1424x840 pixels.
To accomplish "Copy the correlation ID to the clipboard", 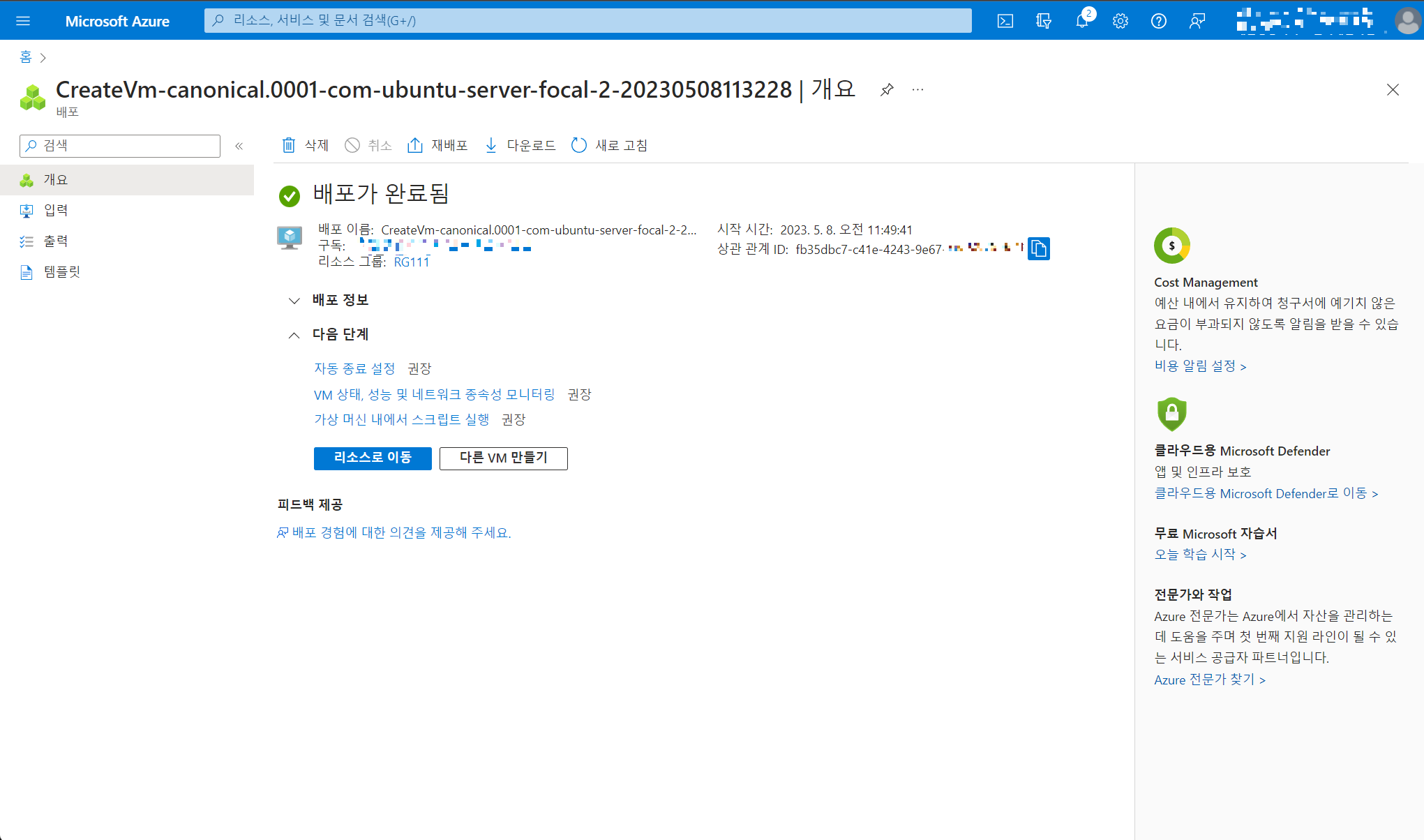I will click(1039, 249).
